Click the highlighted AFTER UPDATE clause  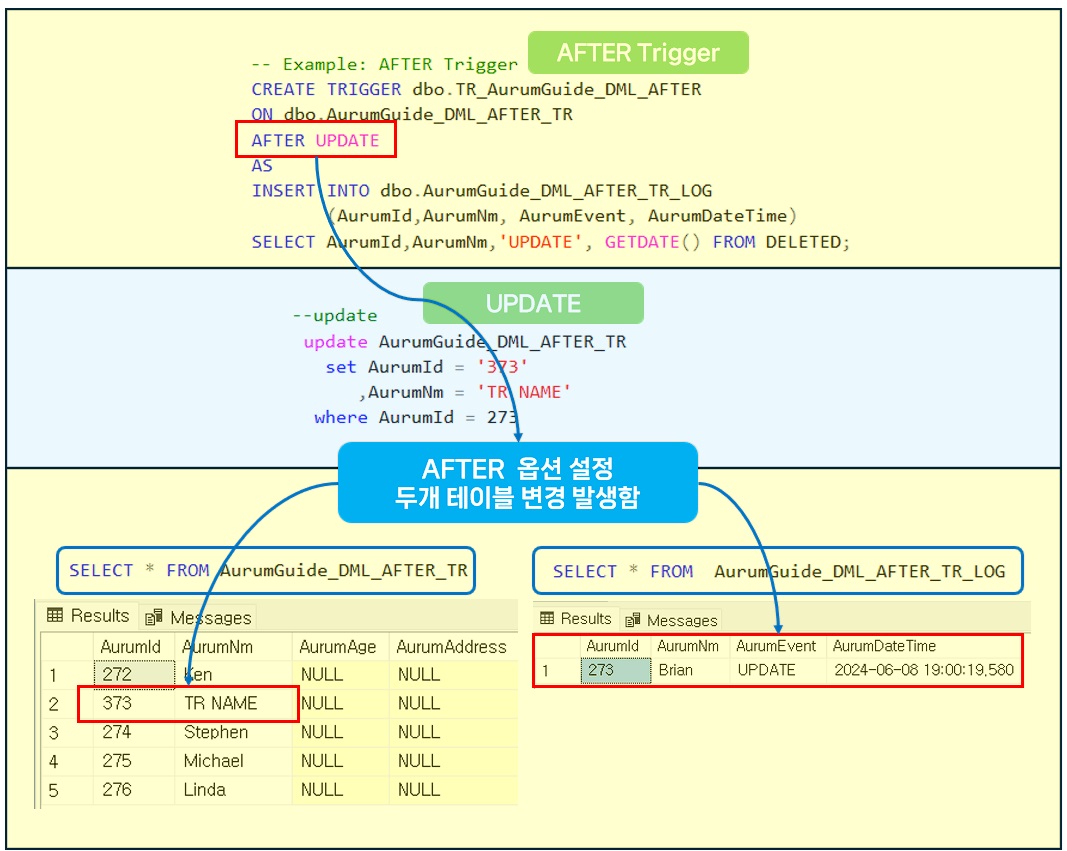click(x=315, y=140)
